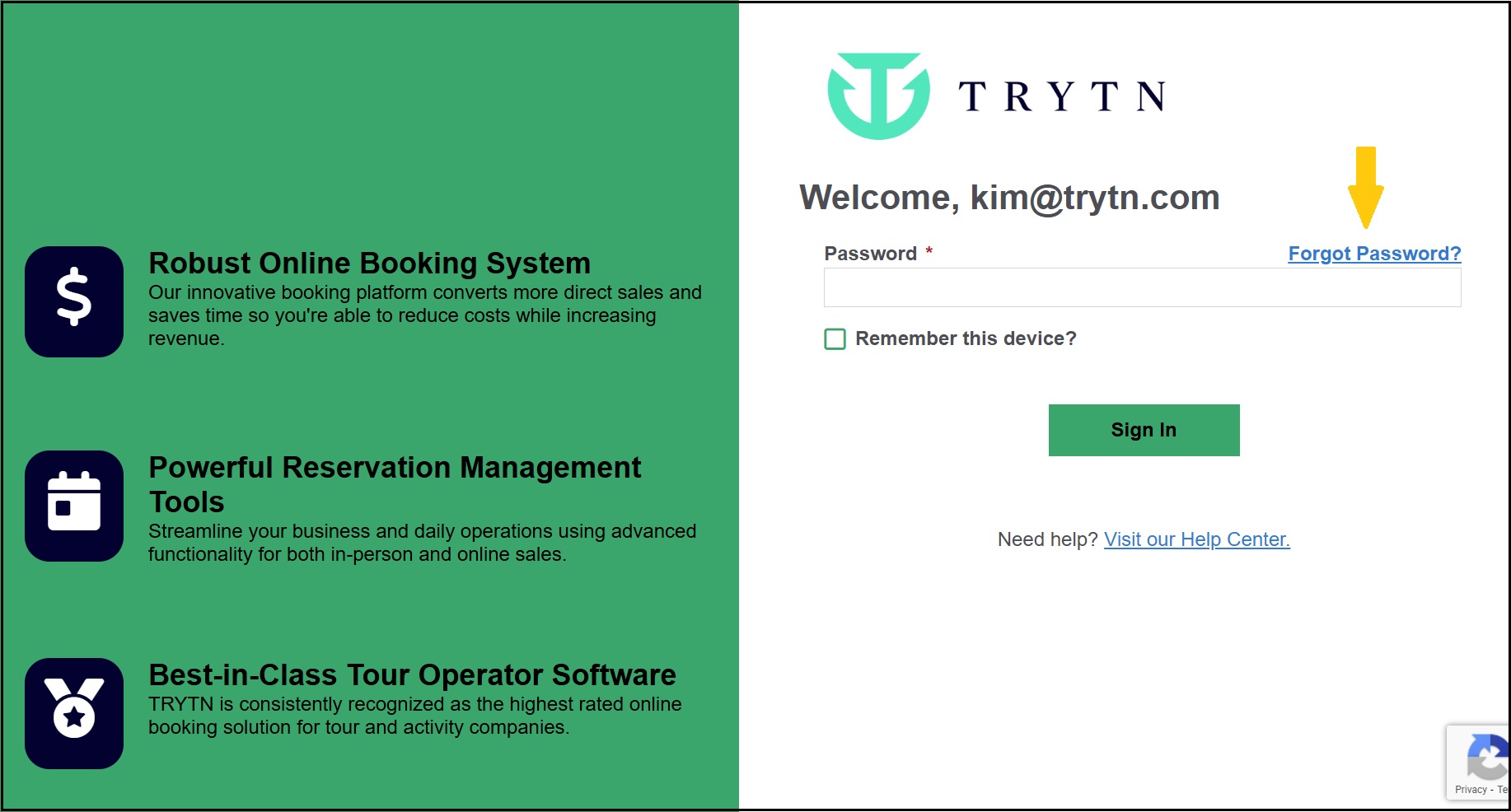Click the medal best-in-class icon
Image resolution: width=1511 pixels, height=812 pixels.
[x=74, y=713]
